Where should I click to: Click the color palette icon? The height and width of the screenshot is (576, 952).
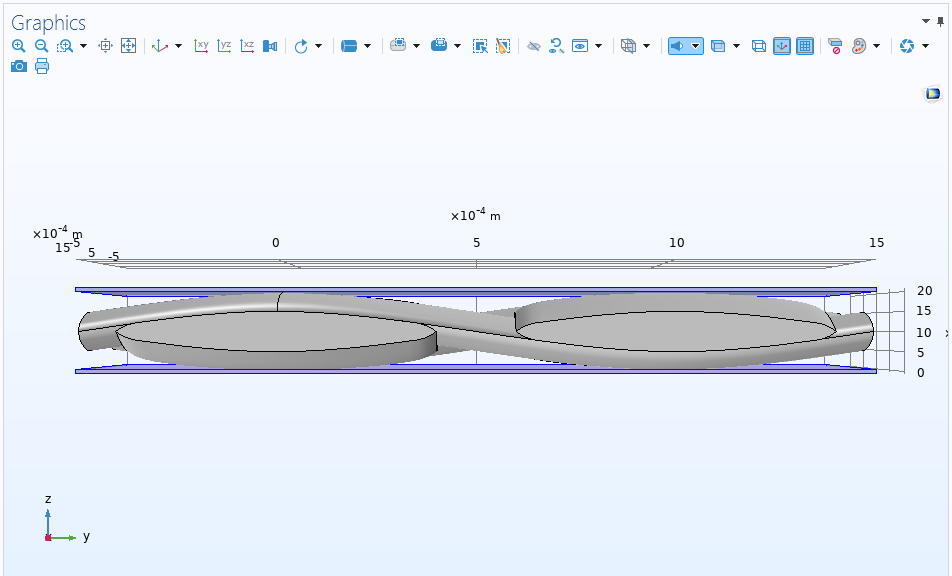click(x=859, y=46)
